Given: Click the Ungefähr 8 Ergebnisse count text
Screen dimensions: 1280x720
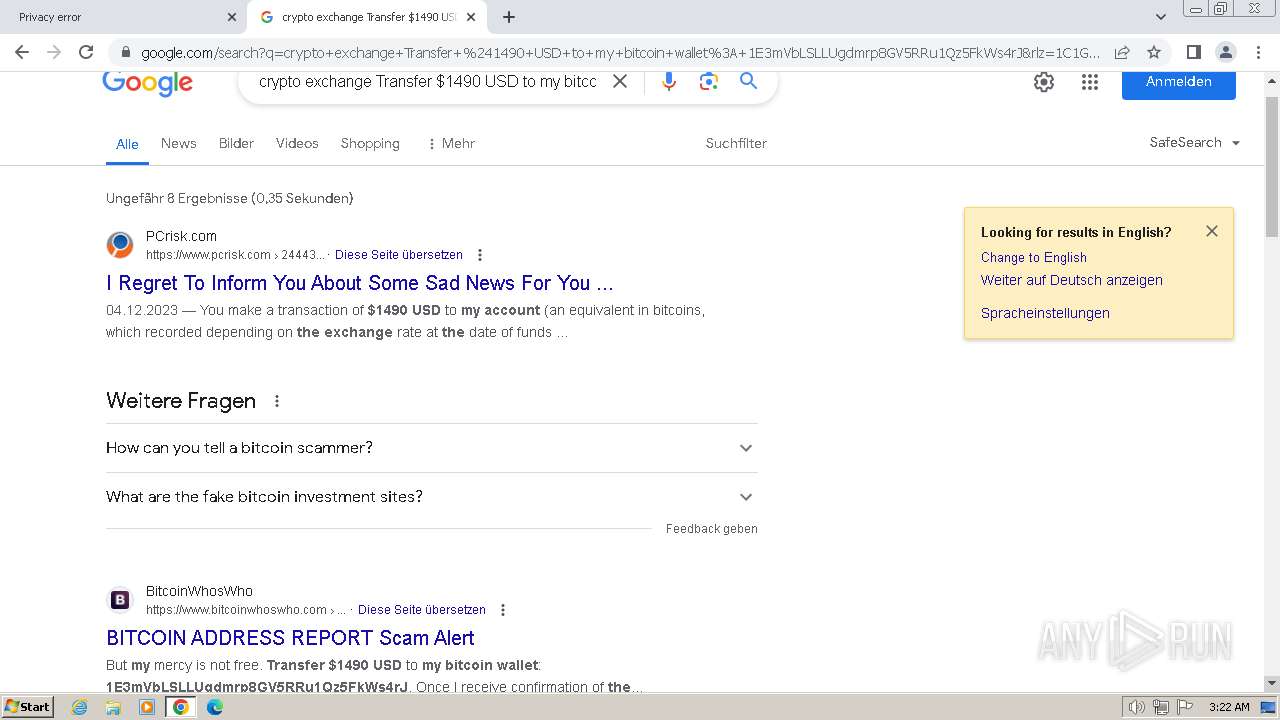Looking at the screenshot, I should coord(230,198).
